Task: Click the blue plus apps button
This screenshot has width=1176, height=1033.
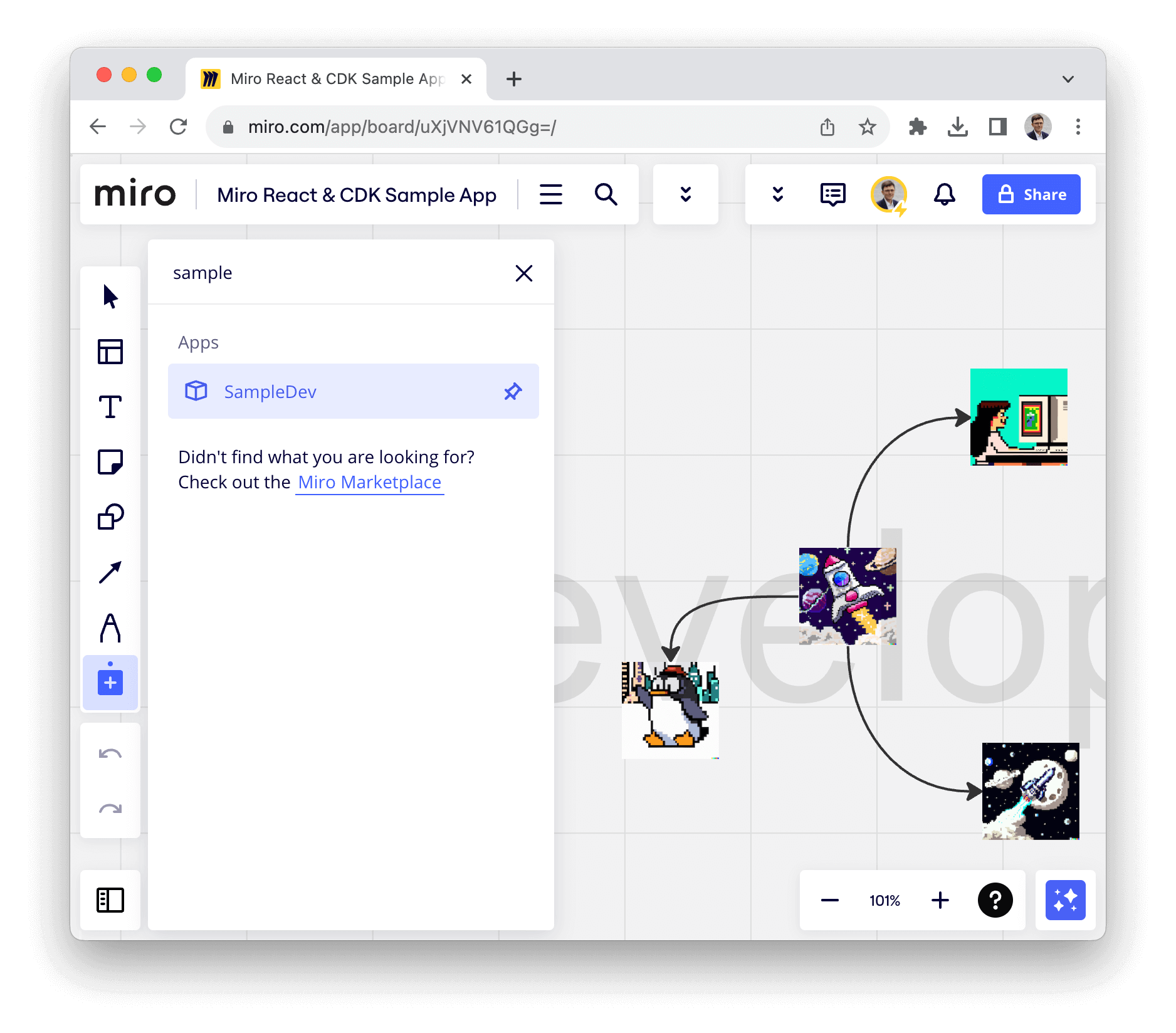Action: [x=110, y=683]
